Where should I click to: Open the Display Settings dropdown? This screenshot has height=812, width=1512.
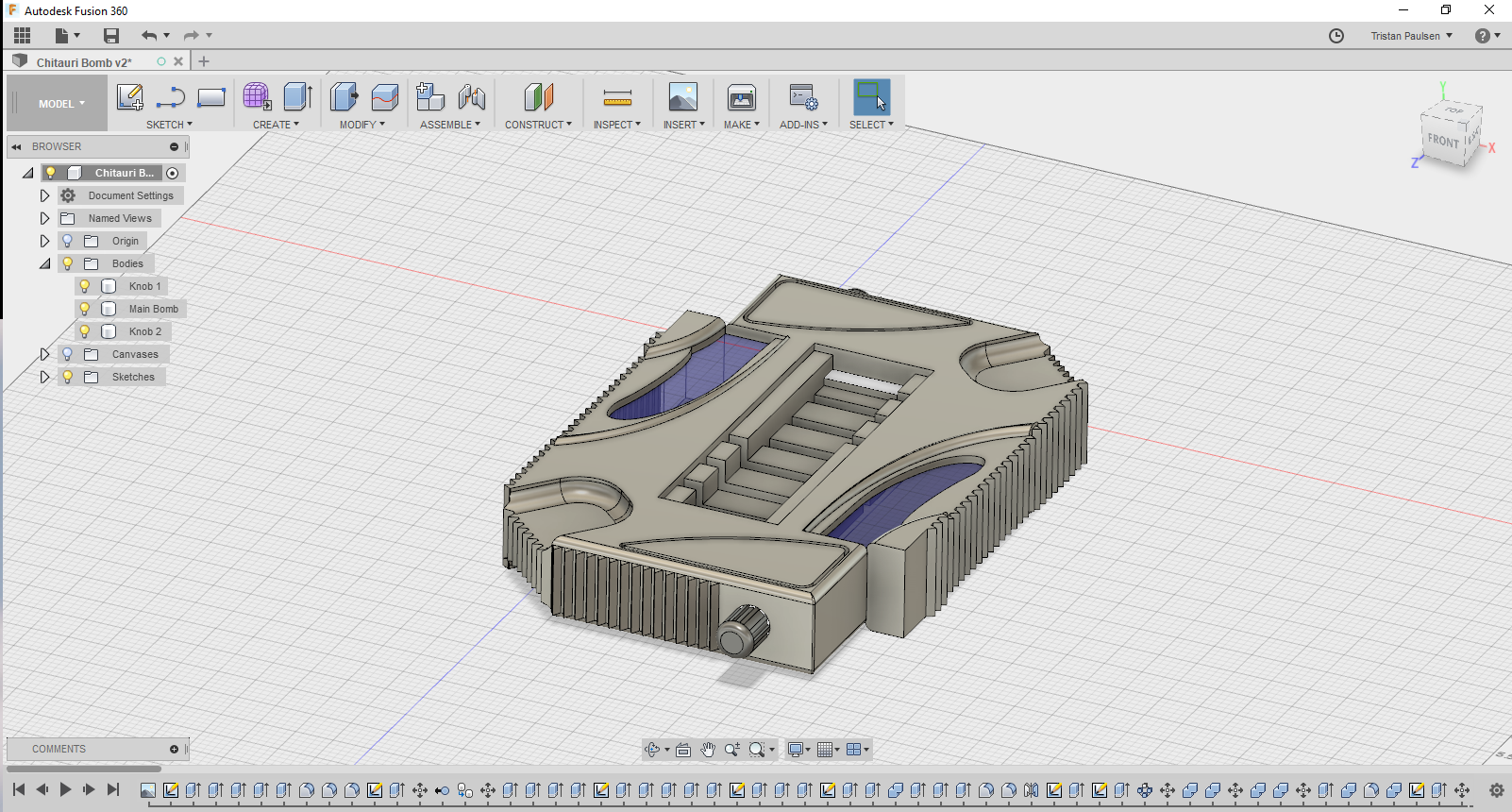click(x=799, y=750)
